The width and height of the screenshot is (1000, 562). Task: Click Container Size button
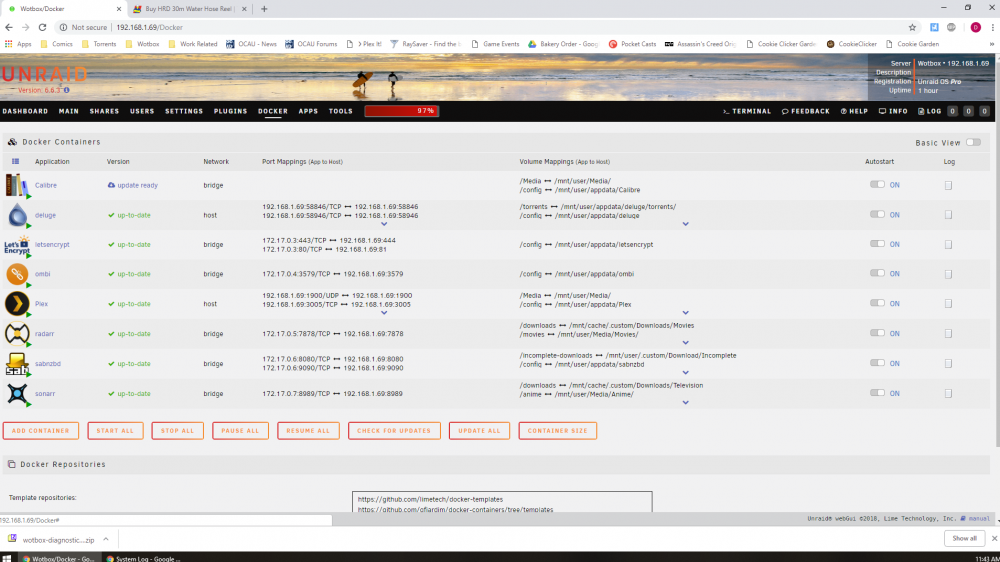(557, 431)
